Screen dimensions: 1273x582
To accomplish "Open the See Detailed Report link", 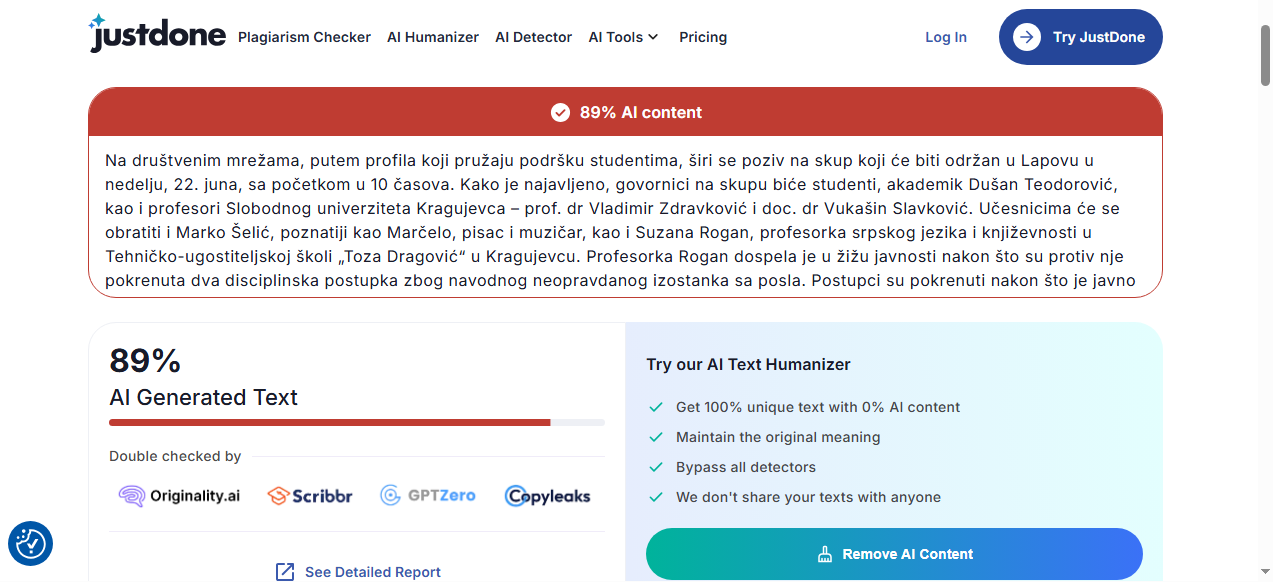I will click(372, 572).
